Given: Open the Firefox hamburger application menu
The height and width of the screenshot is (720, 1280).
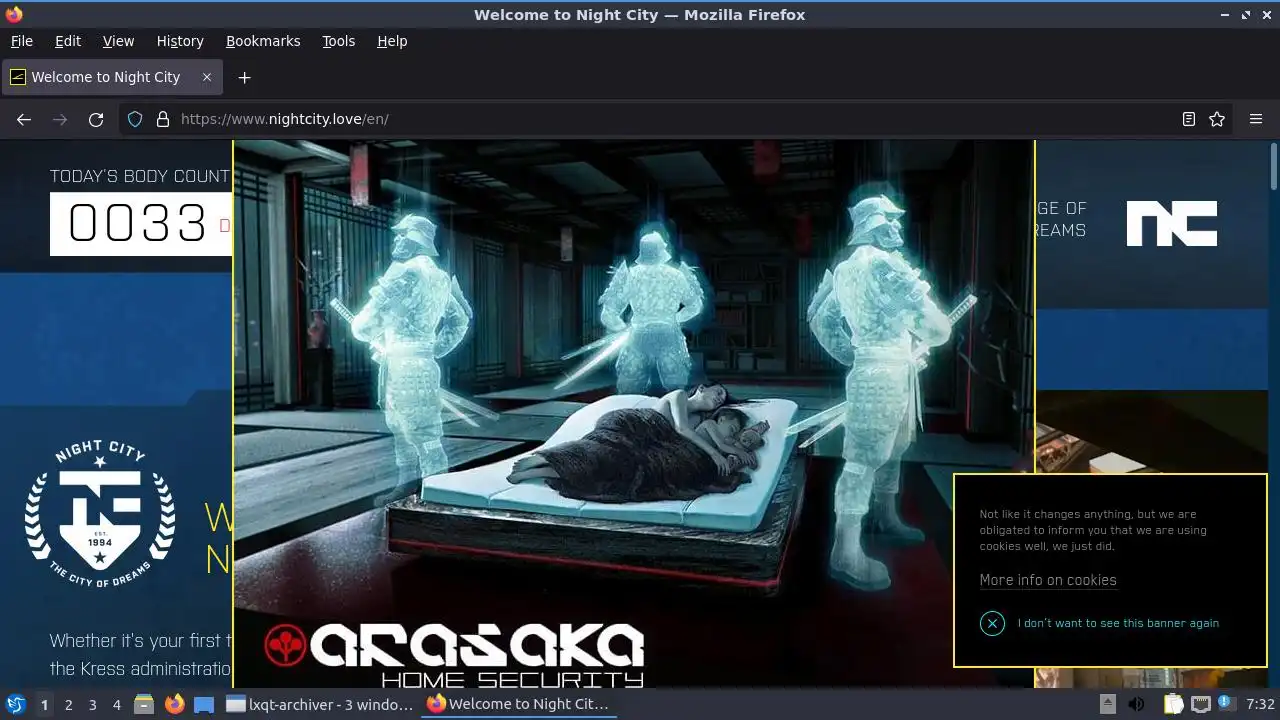Looking at the screenshot, I should 1256,119.
